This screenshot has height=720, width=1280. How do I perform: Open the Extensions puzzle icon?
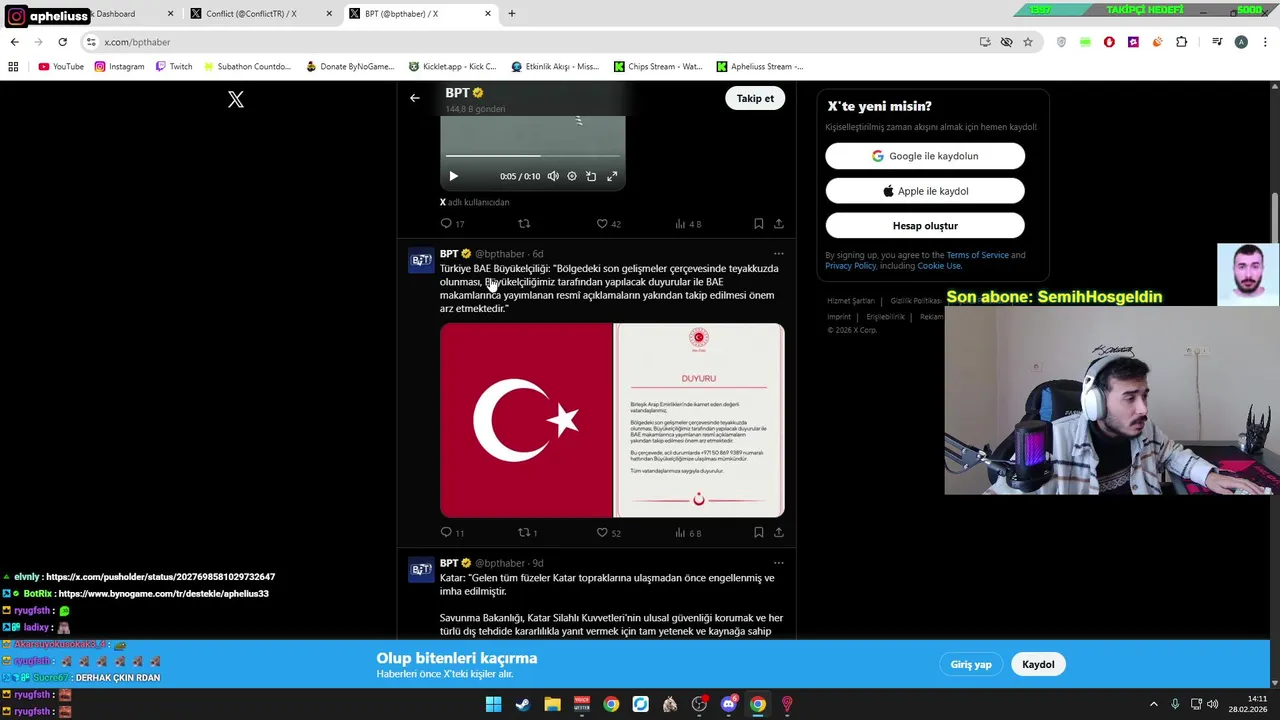point(1182,42)
